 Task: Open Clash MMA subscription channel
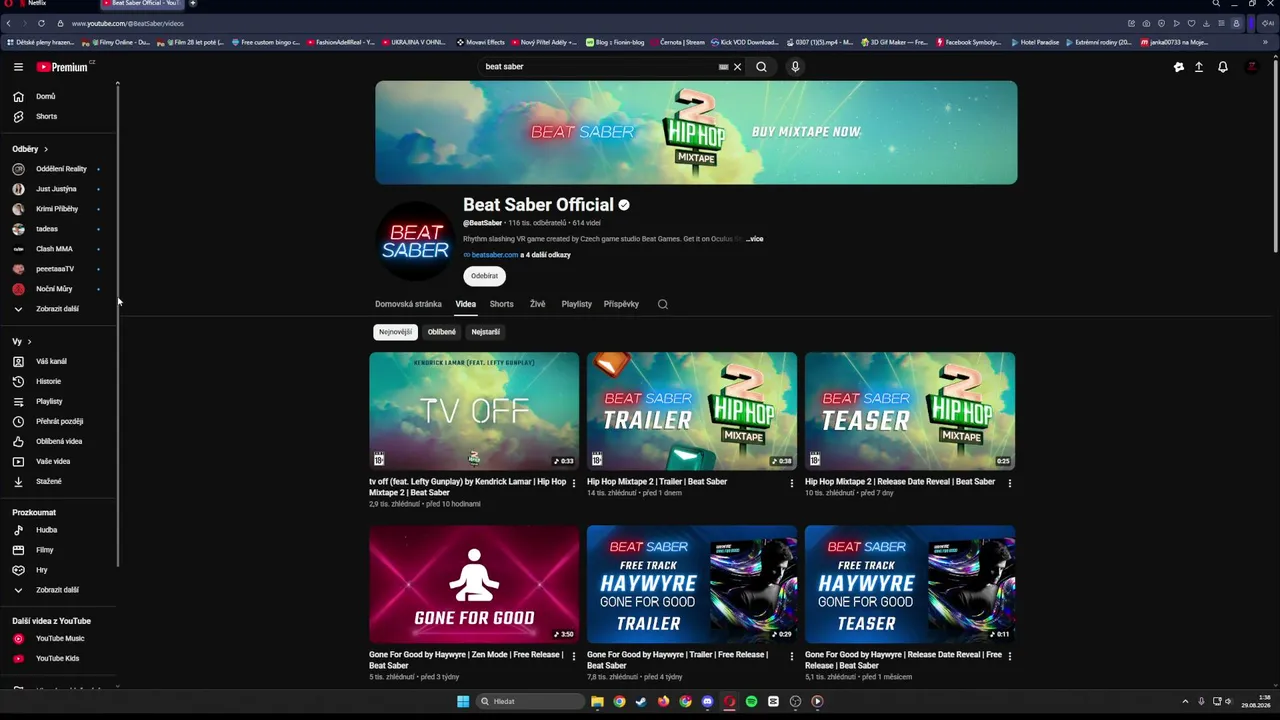[x=54, y=249]
